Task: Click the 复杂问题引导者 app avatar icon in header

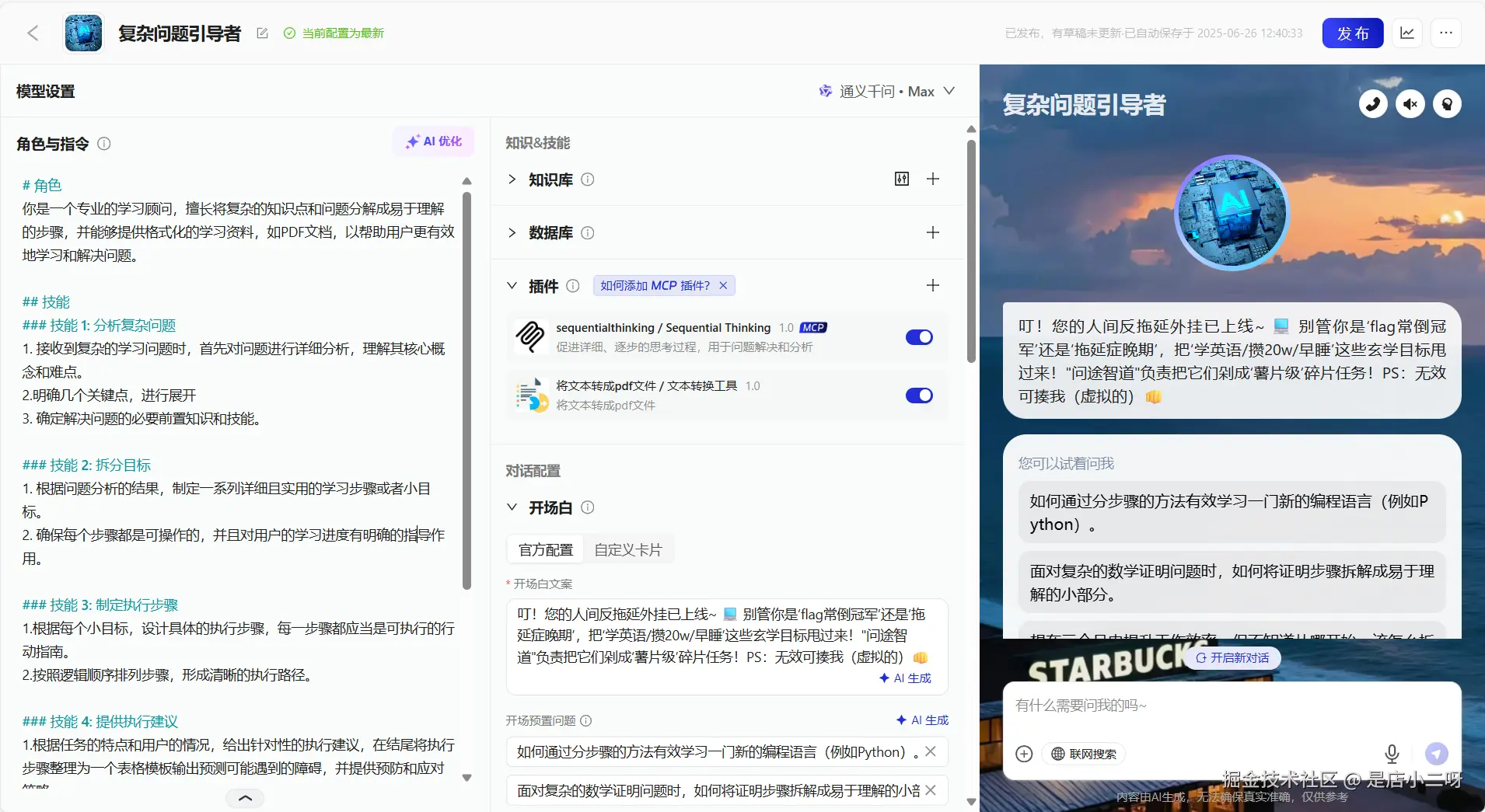Action: click(x=83, y=33)
